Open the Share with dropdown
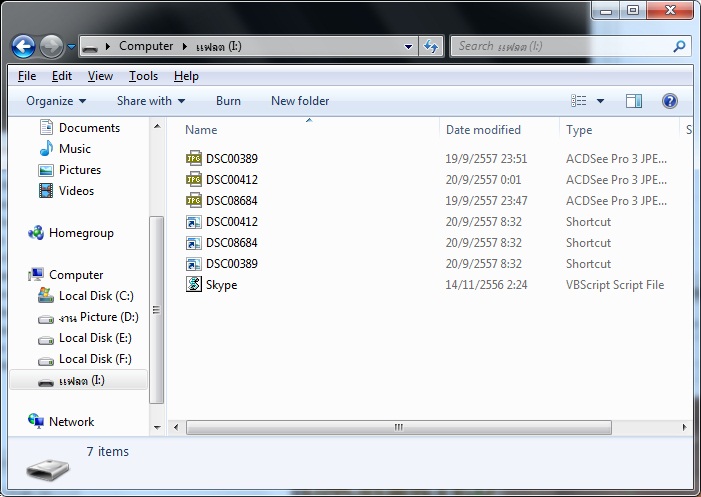The image size is (701, 497). tap(151, 101)
